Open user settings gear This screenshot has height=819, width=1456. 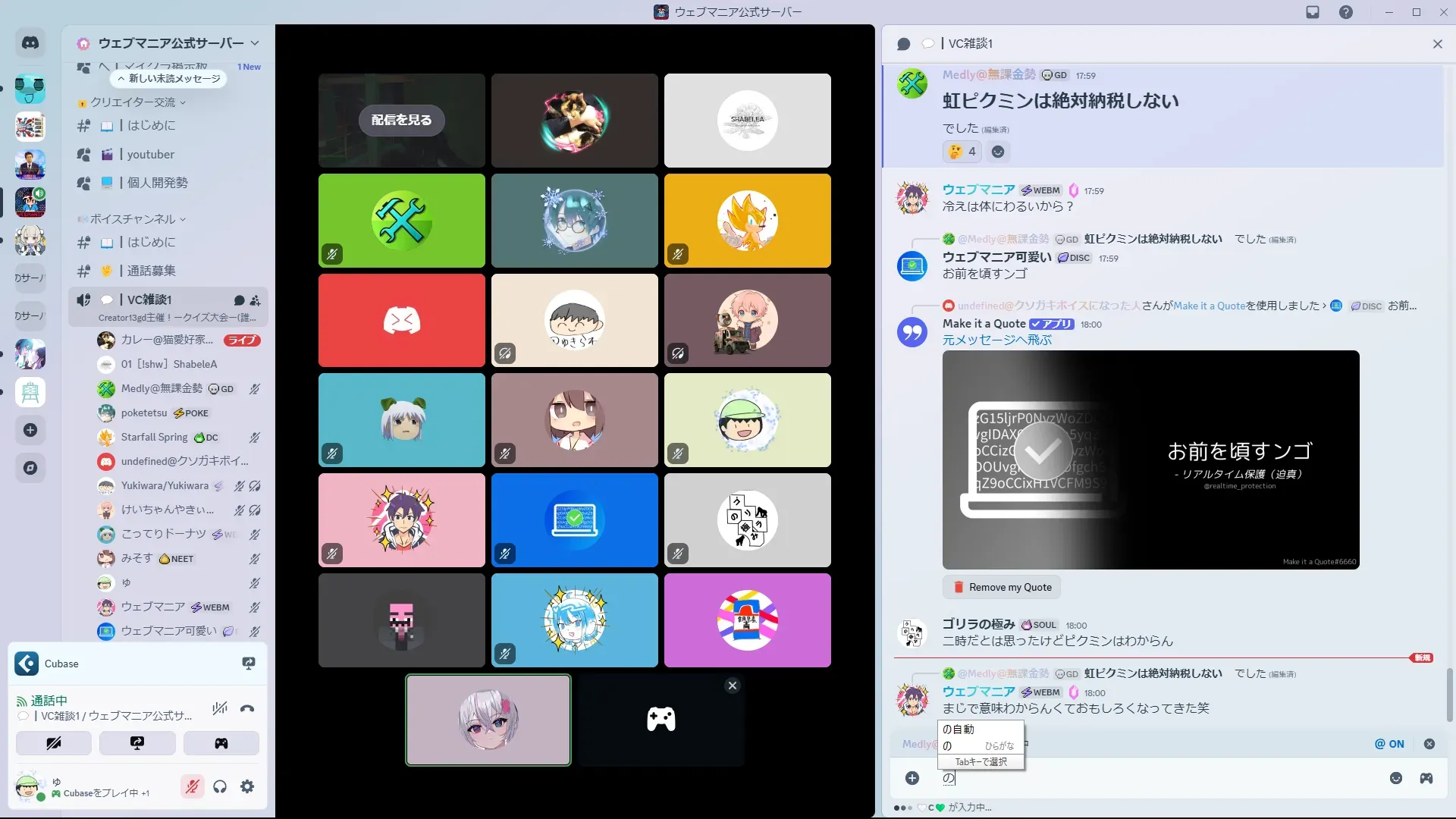click(x=247, y=787)
